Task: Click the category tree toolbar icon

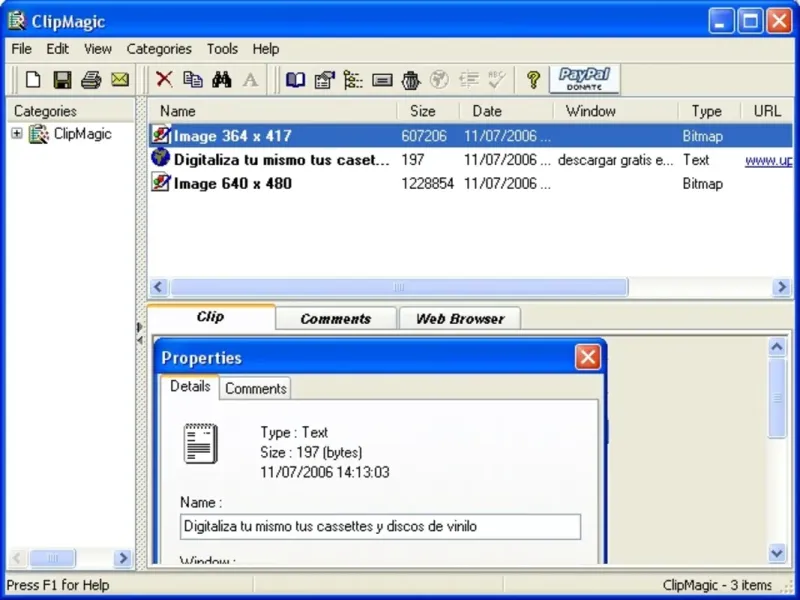Action: (353, 80)
